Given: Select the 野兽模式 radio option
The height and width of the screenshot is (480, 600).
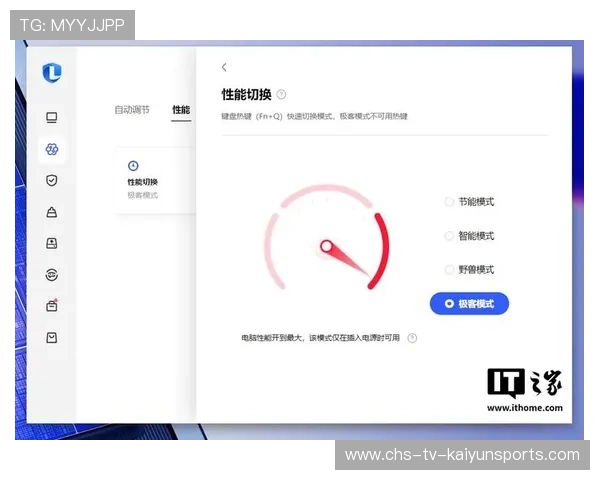Looking at the screenshot, I should pos(470,269).
